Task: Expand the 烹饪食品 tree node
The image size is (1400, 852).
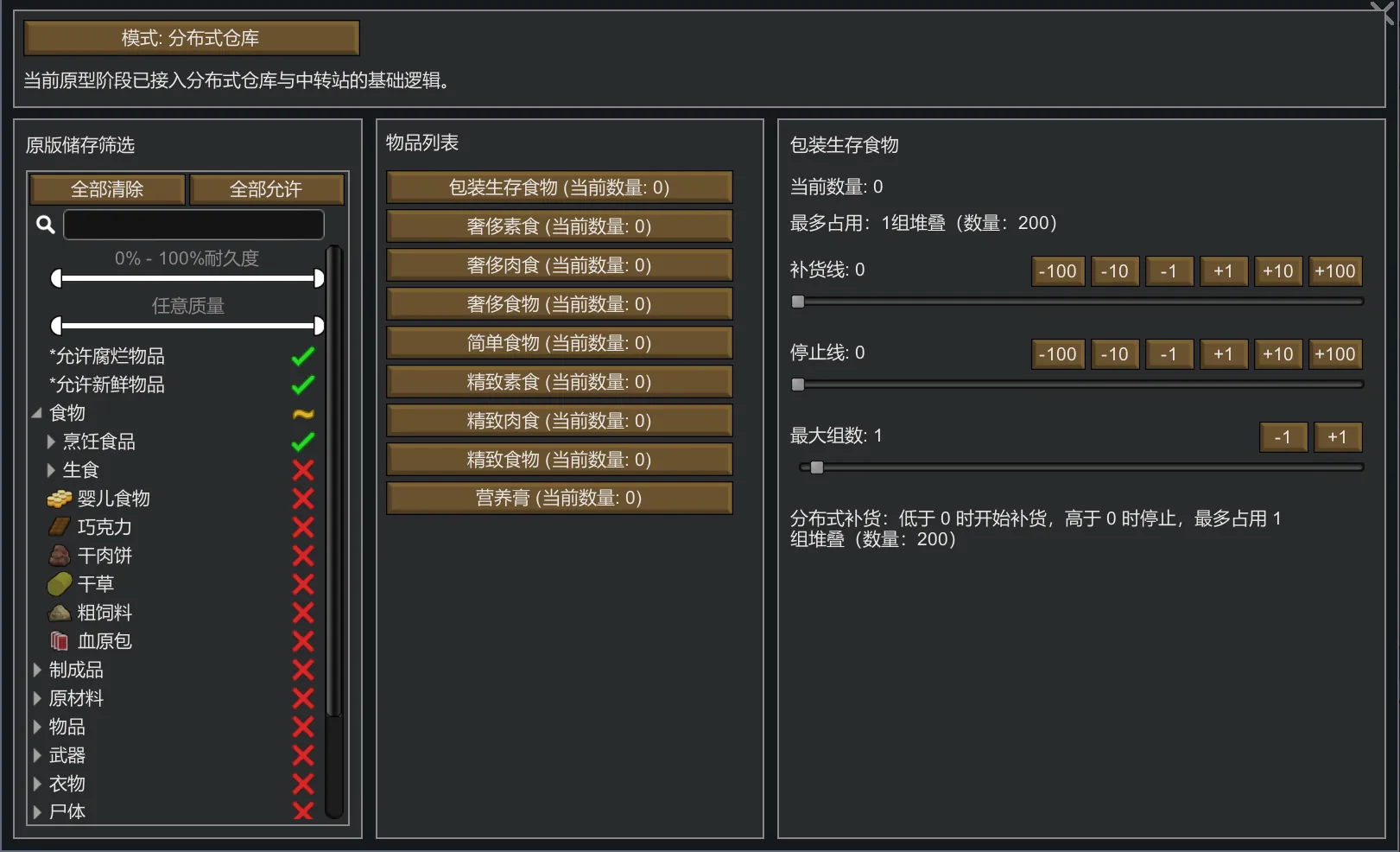Action: tap(51, 442)
